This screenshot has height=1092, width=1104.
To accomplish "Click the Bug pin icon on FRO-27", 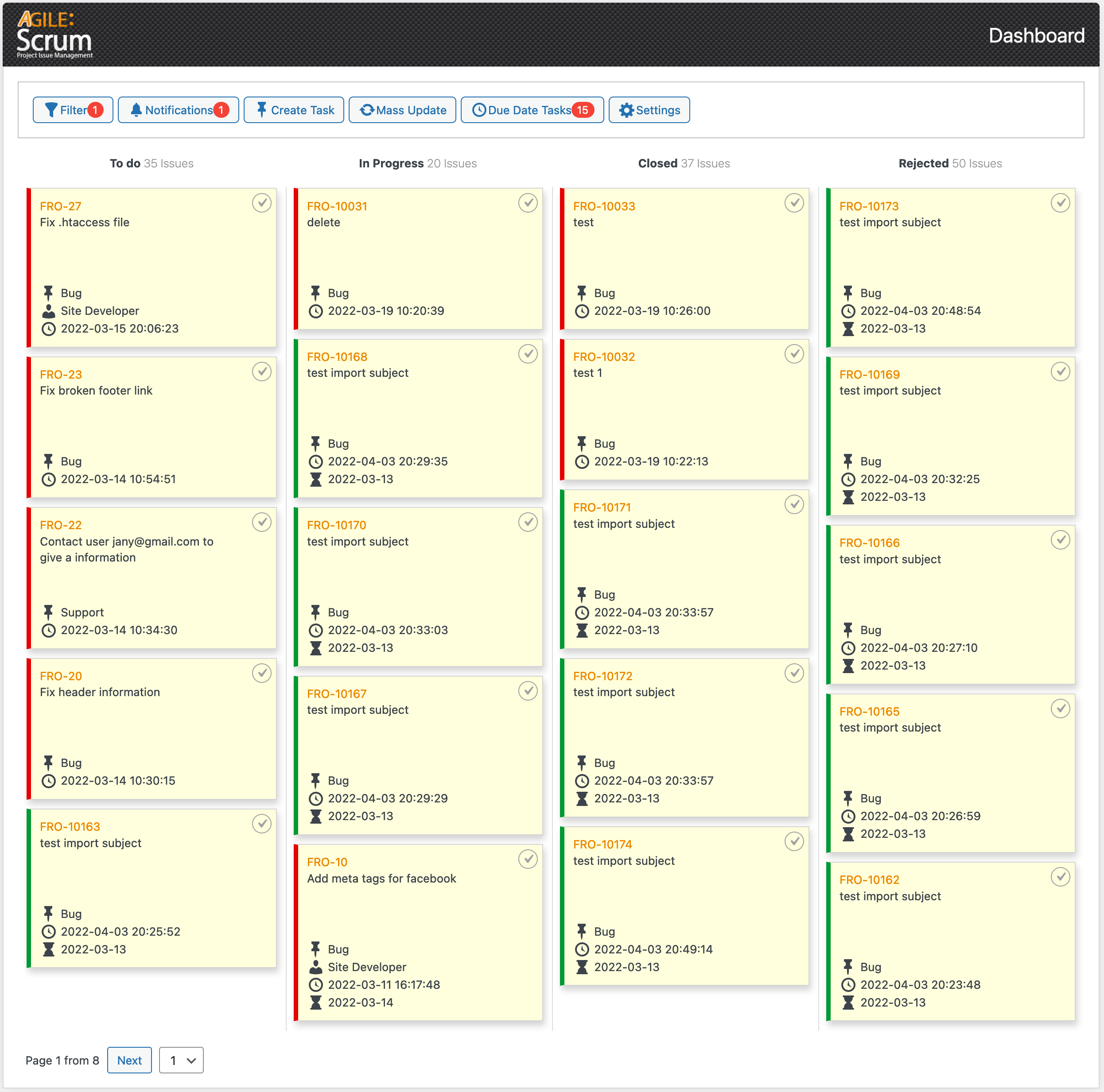I will (48, 293).
